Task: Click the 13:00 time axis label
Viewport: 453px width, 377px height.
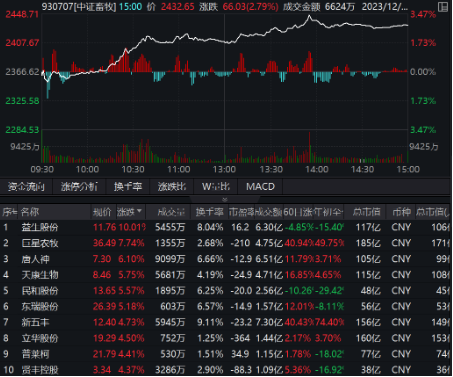Action: click(x=224, y=169)
